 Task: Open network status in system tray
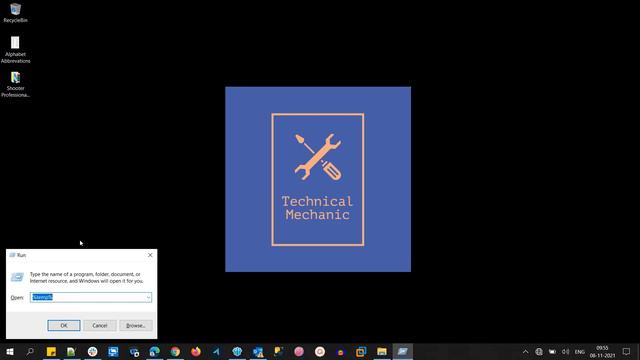(539, 351)
